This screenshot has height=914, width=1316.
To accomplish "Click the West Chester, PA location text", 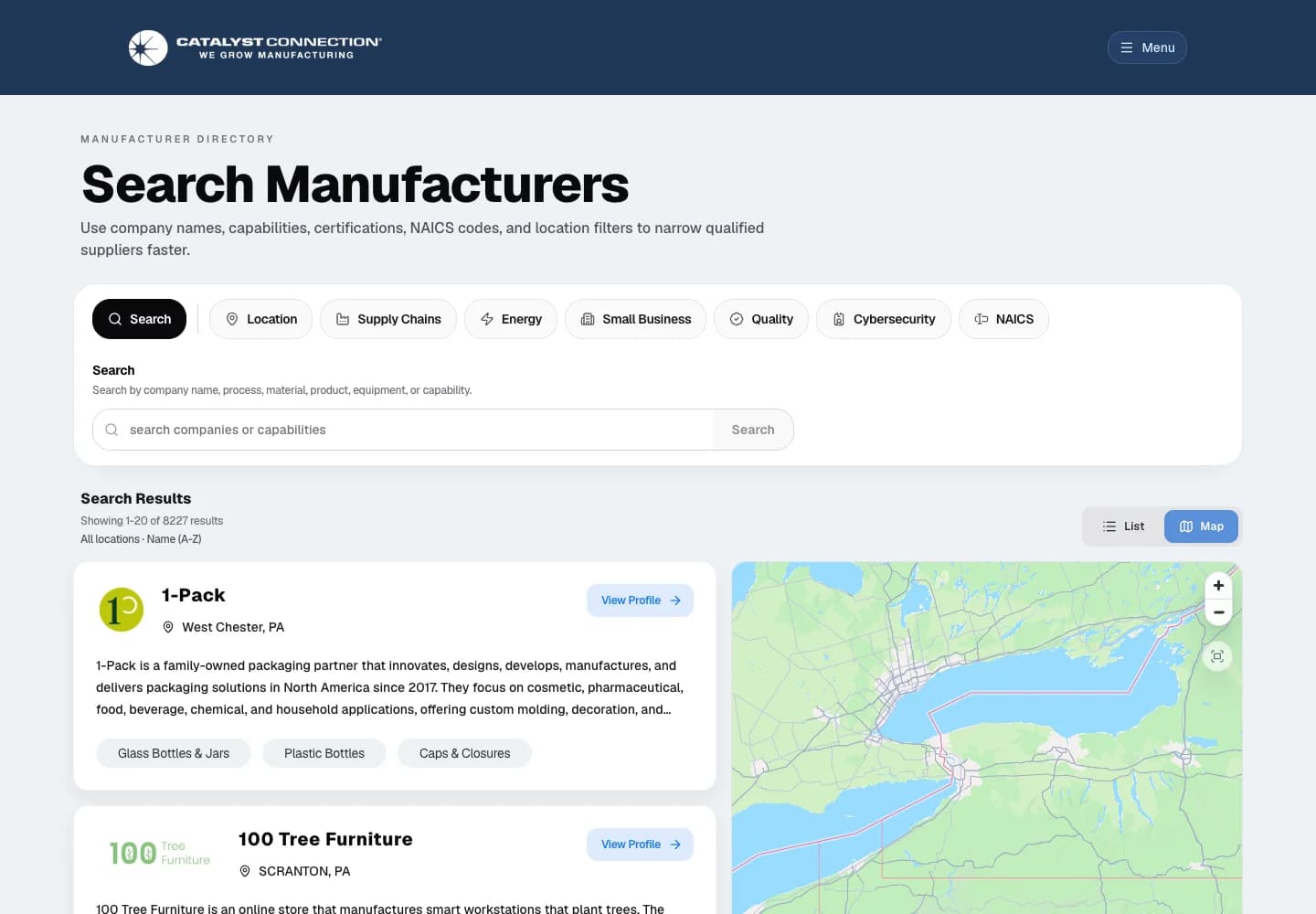I will pos(233,627).
